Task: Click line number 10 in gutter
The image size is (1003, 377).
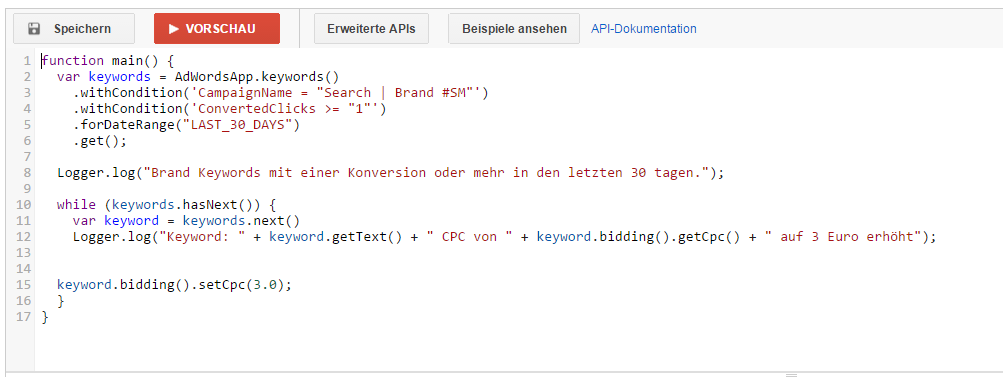Action: 24,205
